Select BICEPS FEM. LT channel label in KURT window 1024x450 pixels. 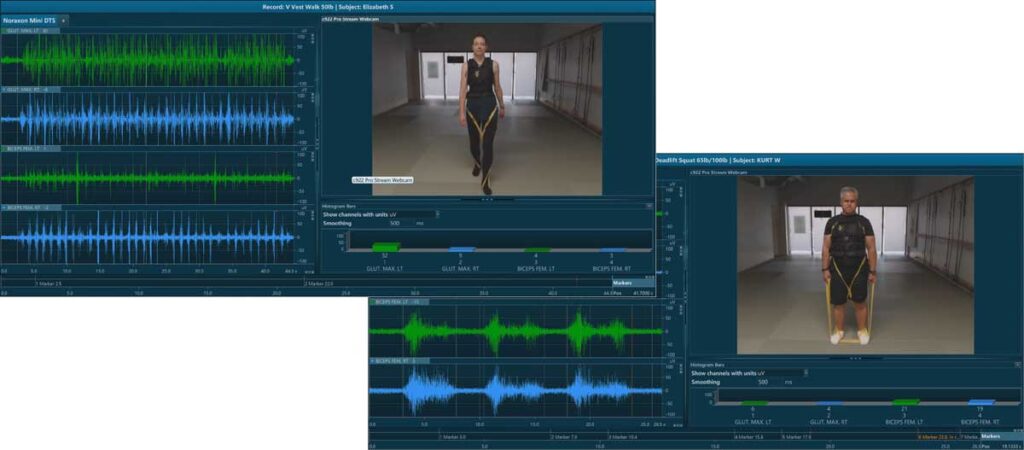[398, 302]
